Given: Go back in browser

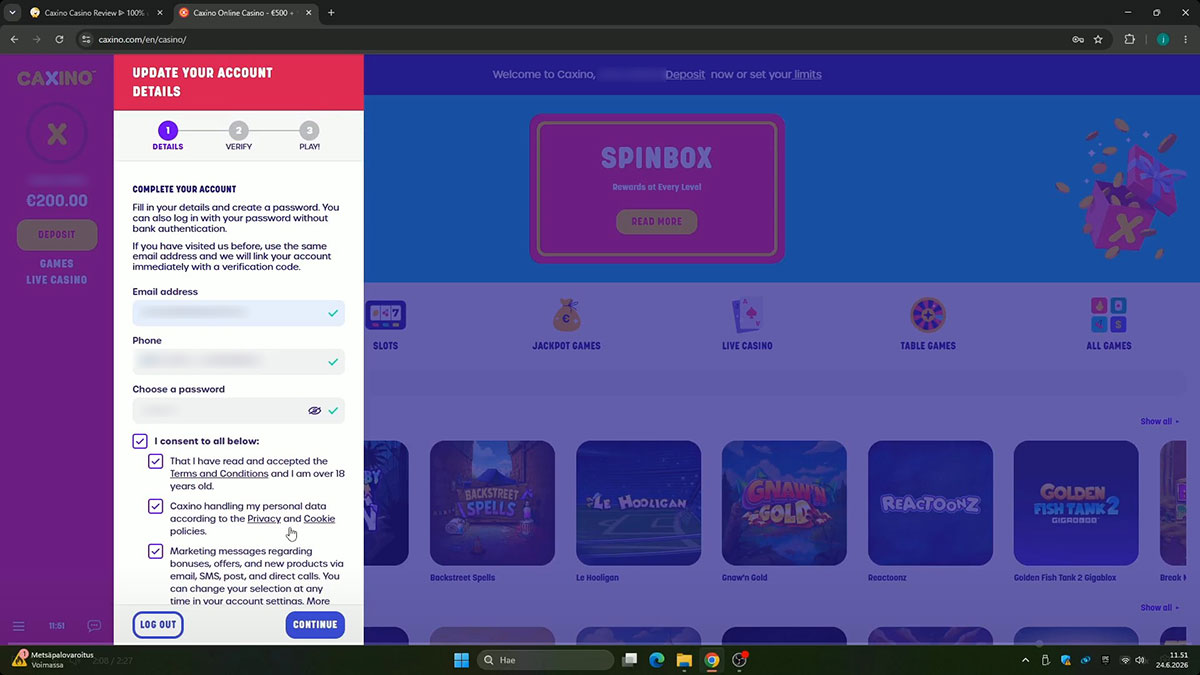Looking at the screenshot, I should coord(14,40).
